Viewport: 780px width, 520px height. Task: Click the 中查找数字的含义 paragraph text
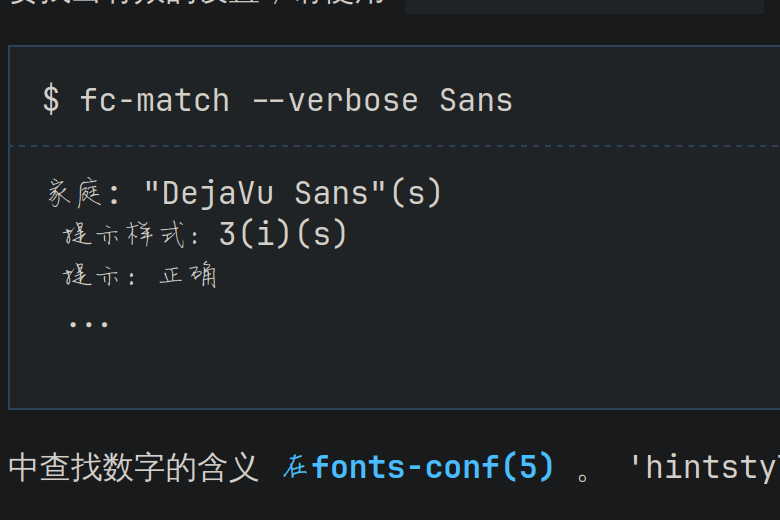(134, 468)
